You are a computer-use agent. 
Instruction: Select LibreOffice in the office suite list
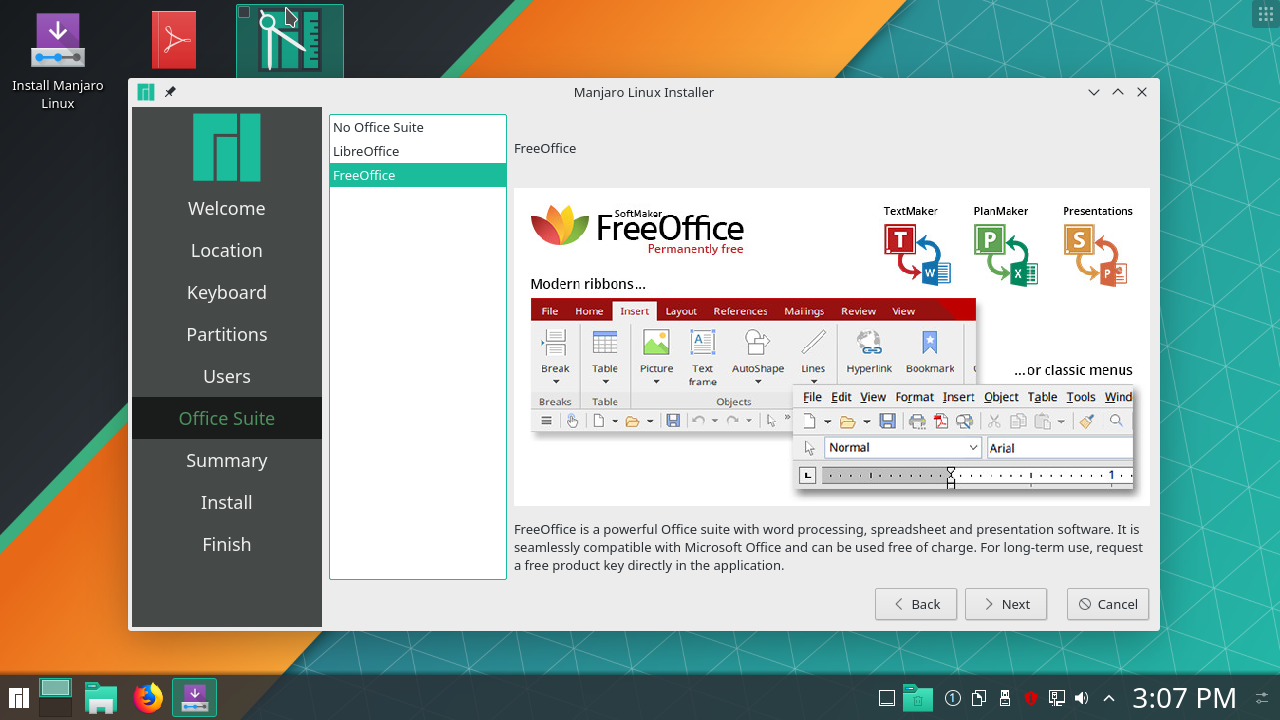pos(366,151)
